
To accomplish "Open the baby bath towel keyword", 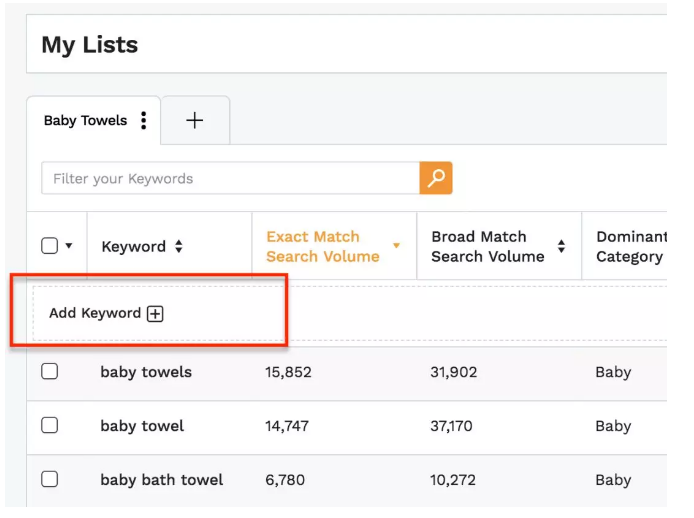I will [161, 480].
